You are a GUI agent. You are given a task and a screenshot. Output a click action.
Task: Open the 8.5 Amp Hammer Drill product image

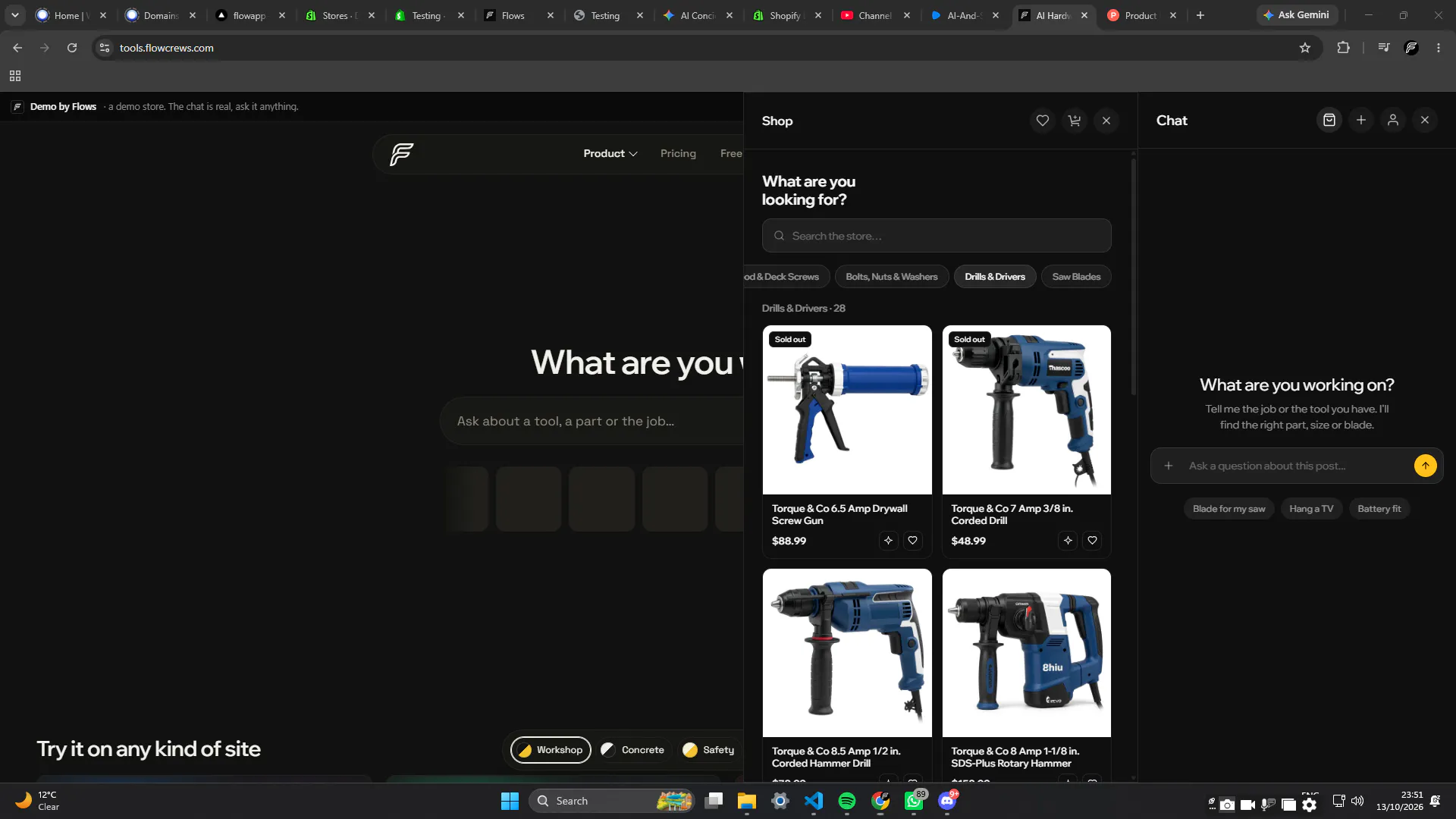[847, 653]
